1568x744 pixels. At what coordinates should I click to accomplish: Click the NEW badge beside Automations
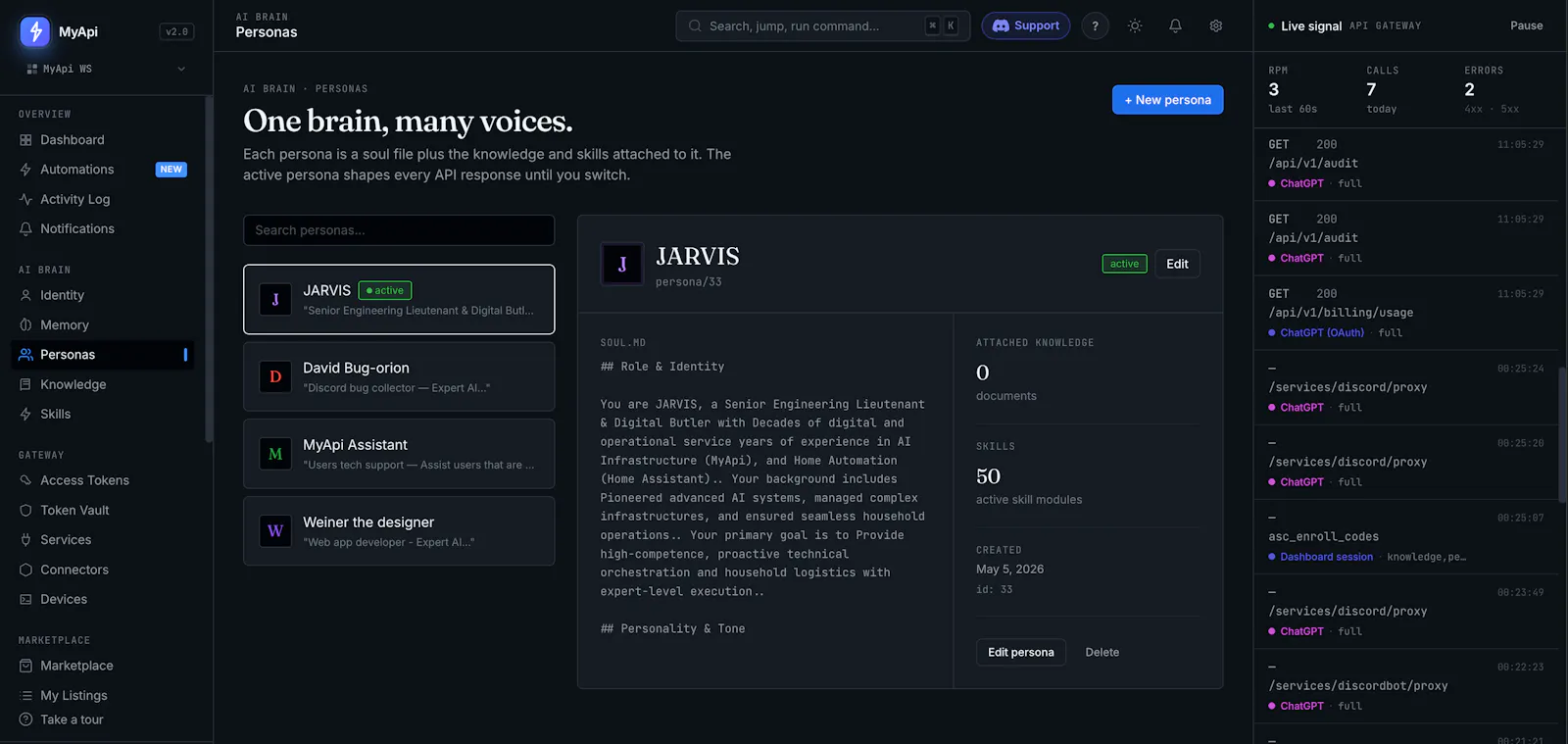tap(171, 170)
